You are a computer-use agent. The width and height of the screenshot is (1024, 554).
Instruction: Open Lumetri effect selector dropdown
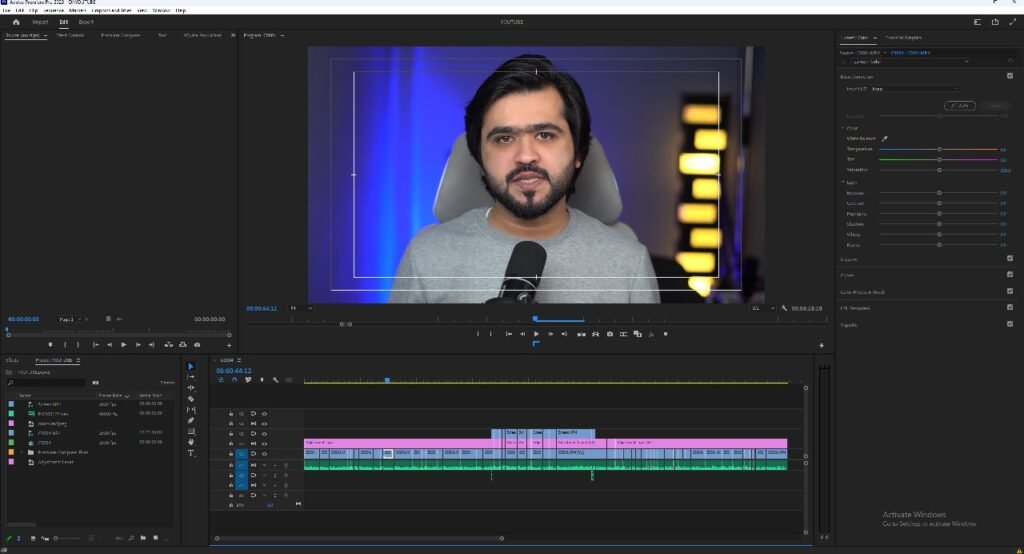[909, 62]
